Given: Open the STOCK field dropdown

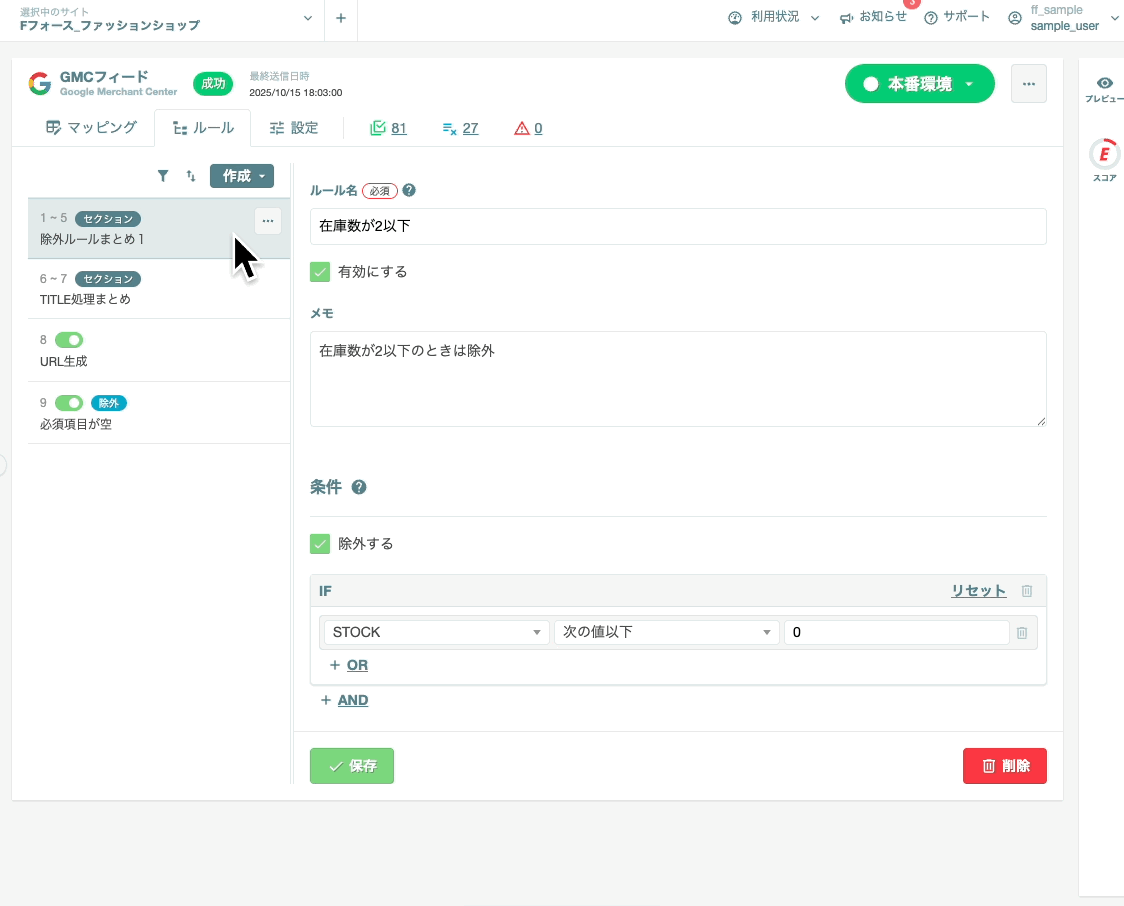Looking at the screenshot, I should point(437,632).
